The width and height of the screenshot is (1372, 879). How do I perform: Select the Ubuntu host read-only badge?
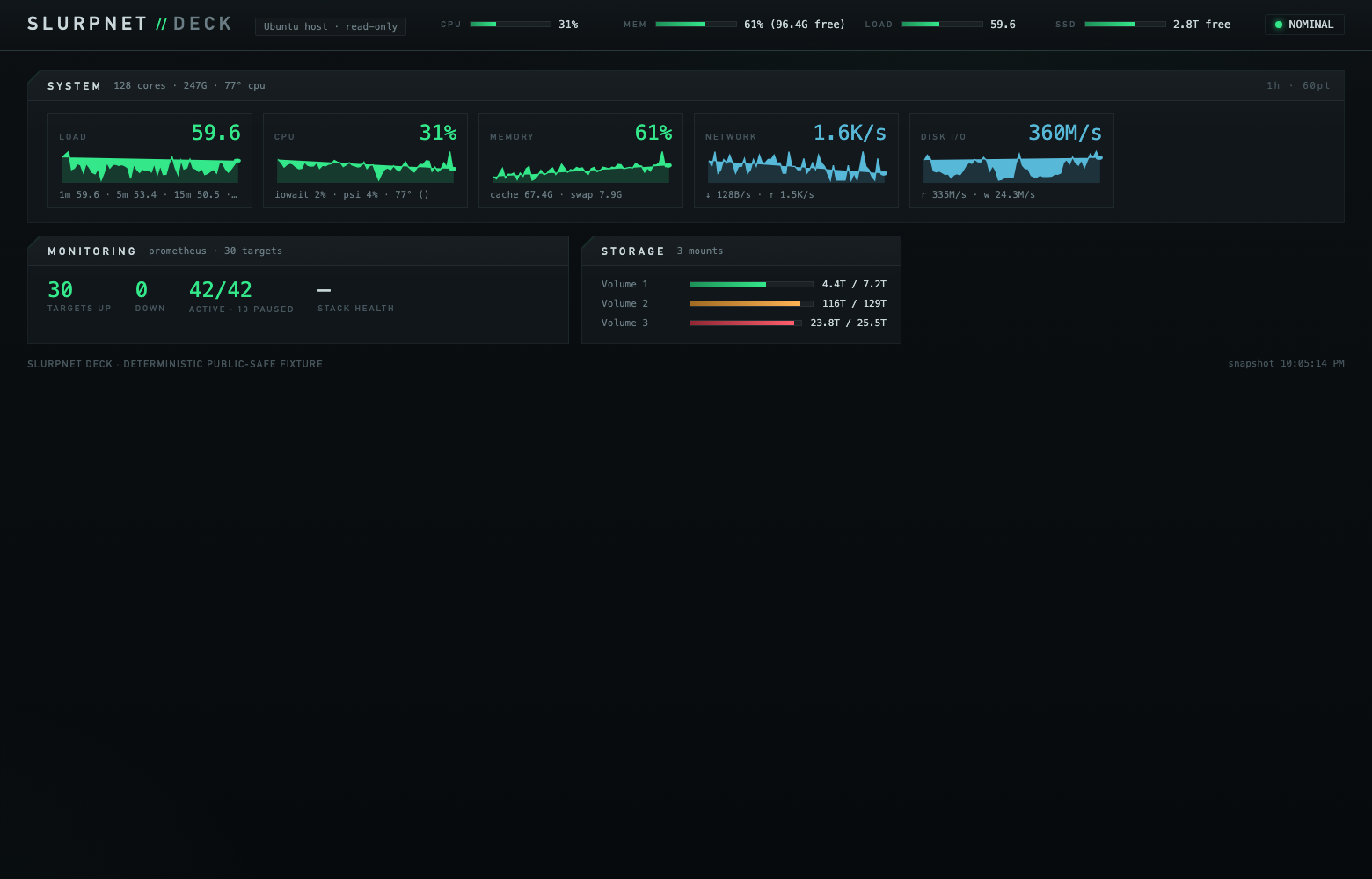331,26
